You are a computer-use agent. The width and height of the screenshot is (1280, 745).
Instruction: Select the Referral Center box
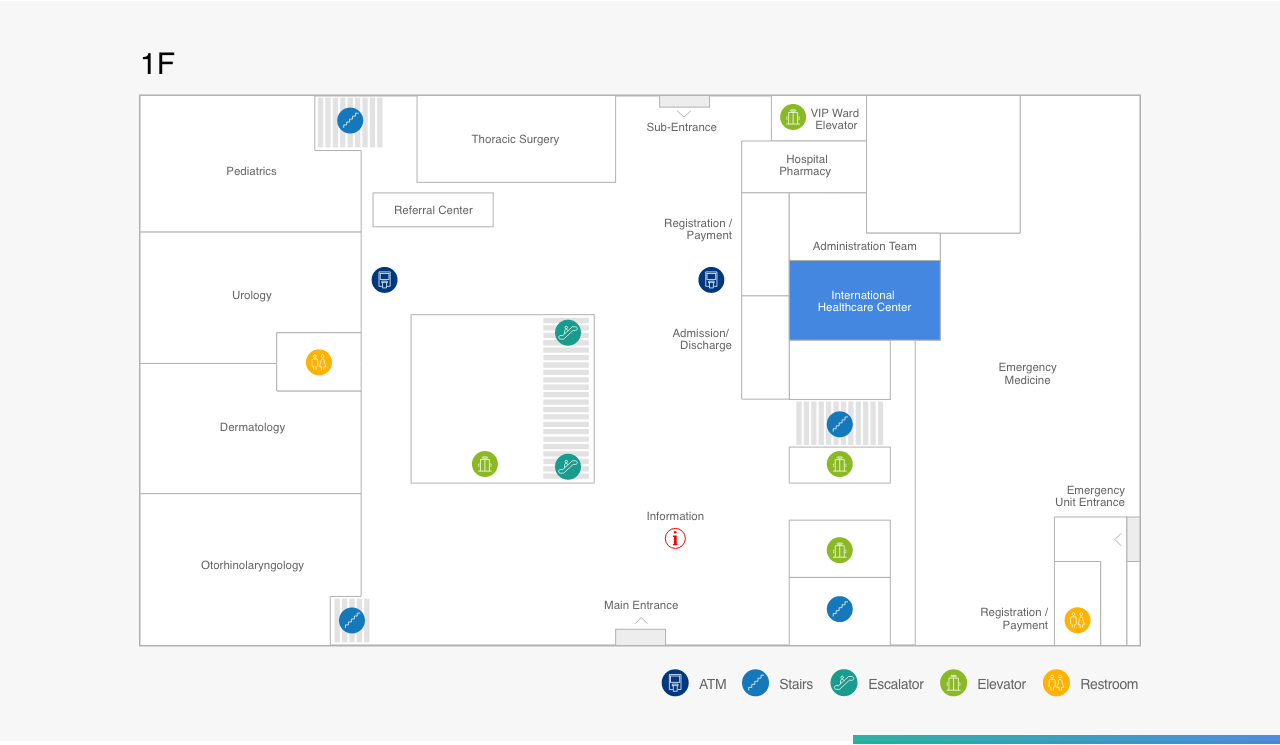click(x=433, y=210)
